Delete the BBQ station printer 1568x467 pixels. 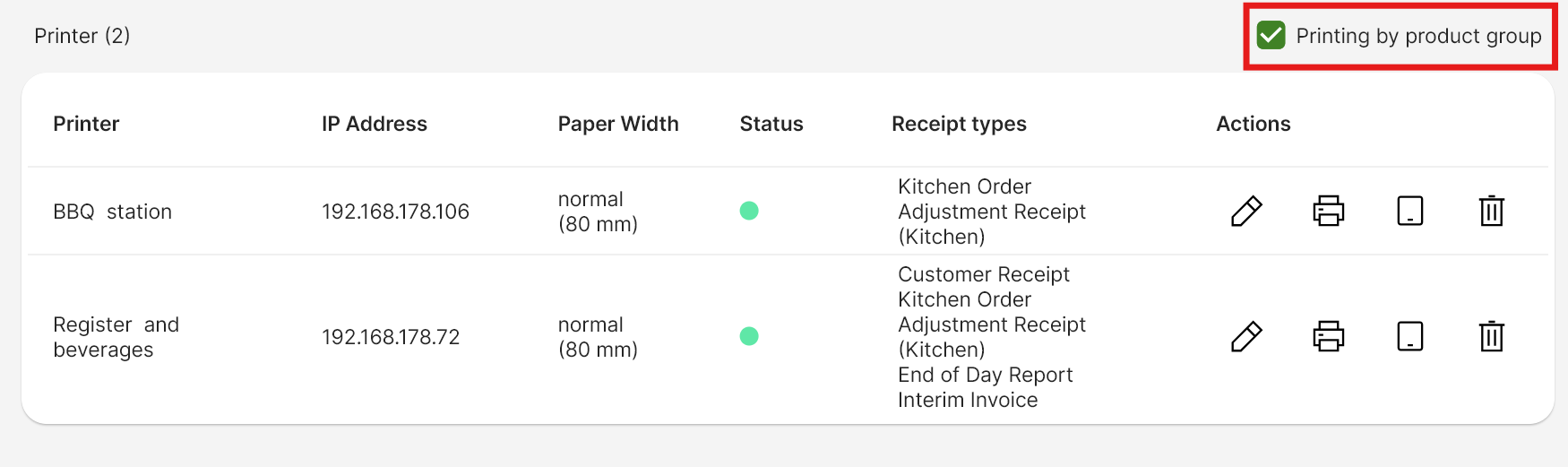[1492, 212]
